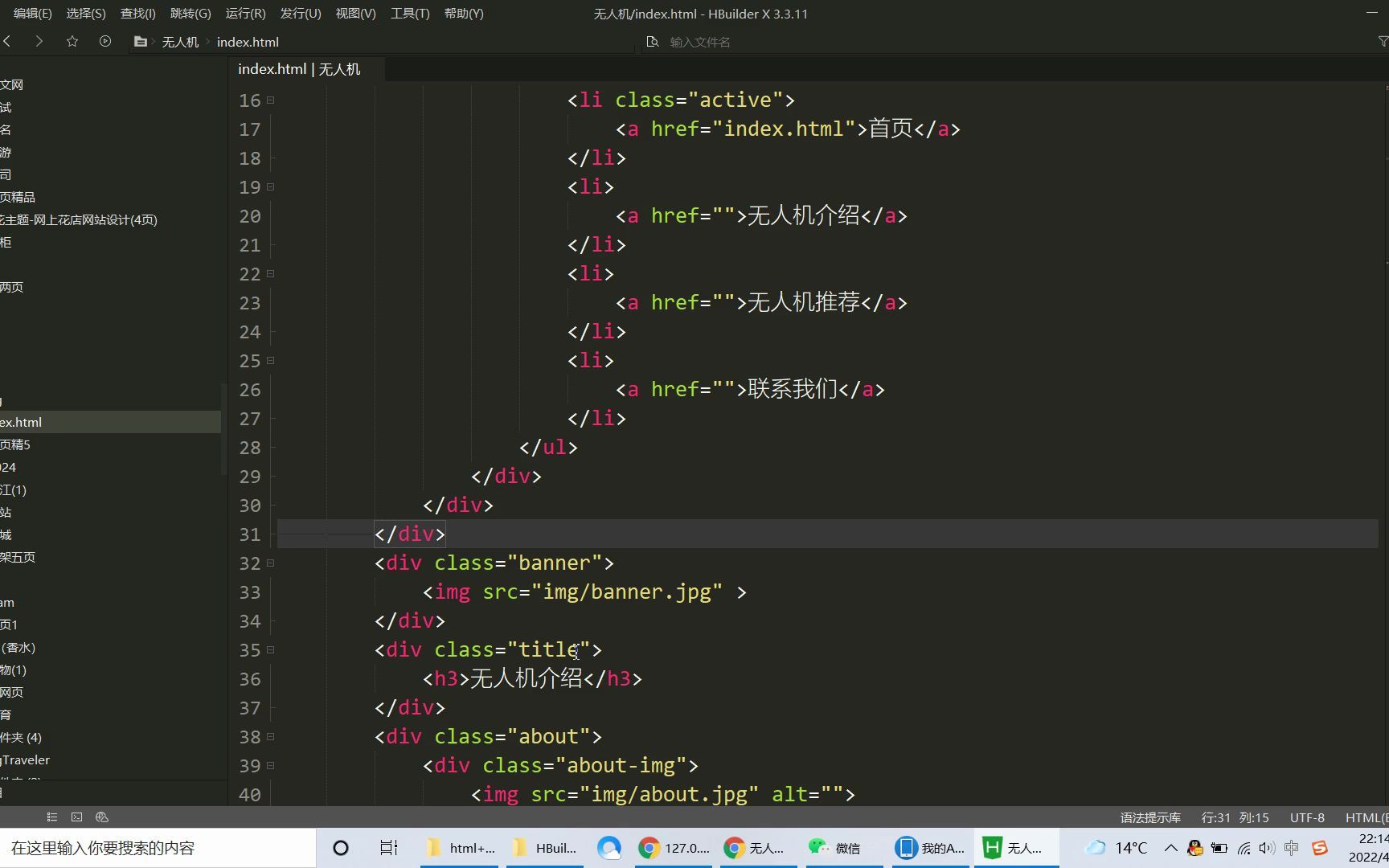Open Task View icon on the taskbar
This screenshot has width=1389, height=868.
389,848
